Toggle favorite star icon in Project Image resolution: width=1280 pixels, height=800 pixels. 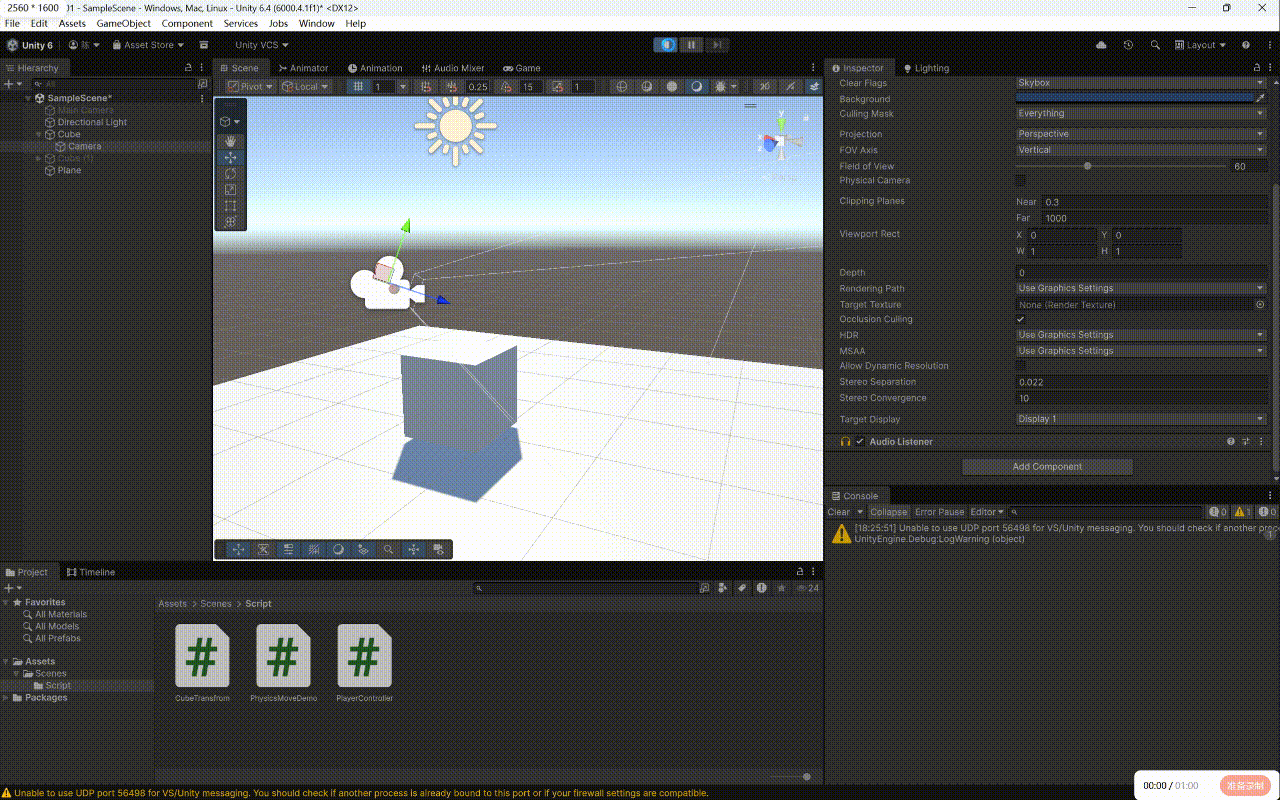point(780,588)
